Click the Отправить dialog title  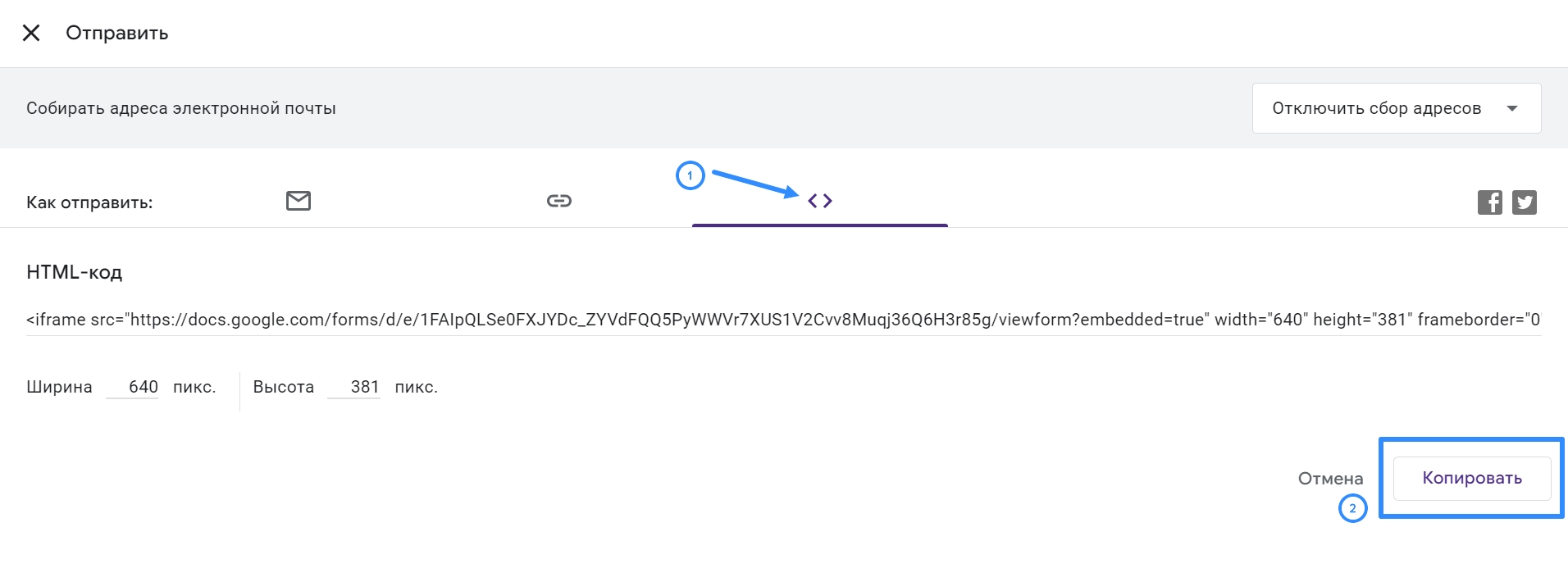[117, 33]
